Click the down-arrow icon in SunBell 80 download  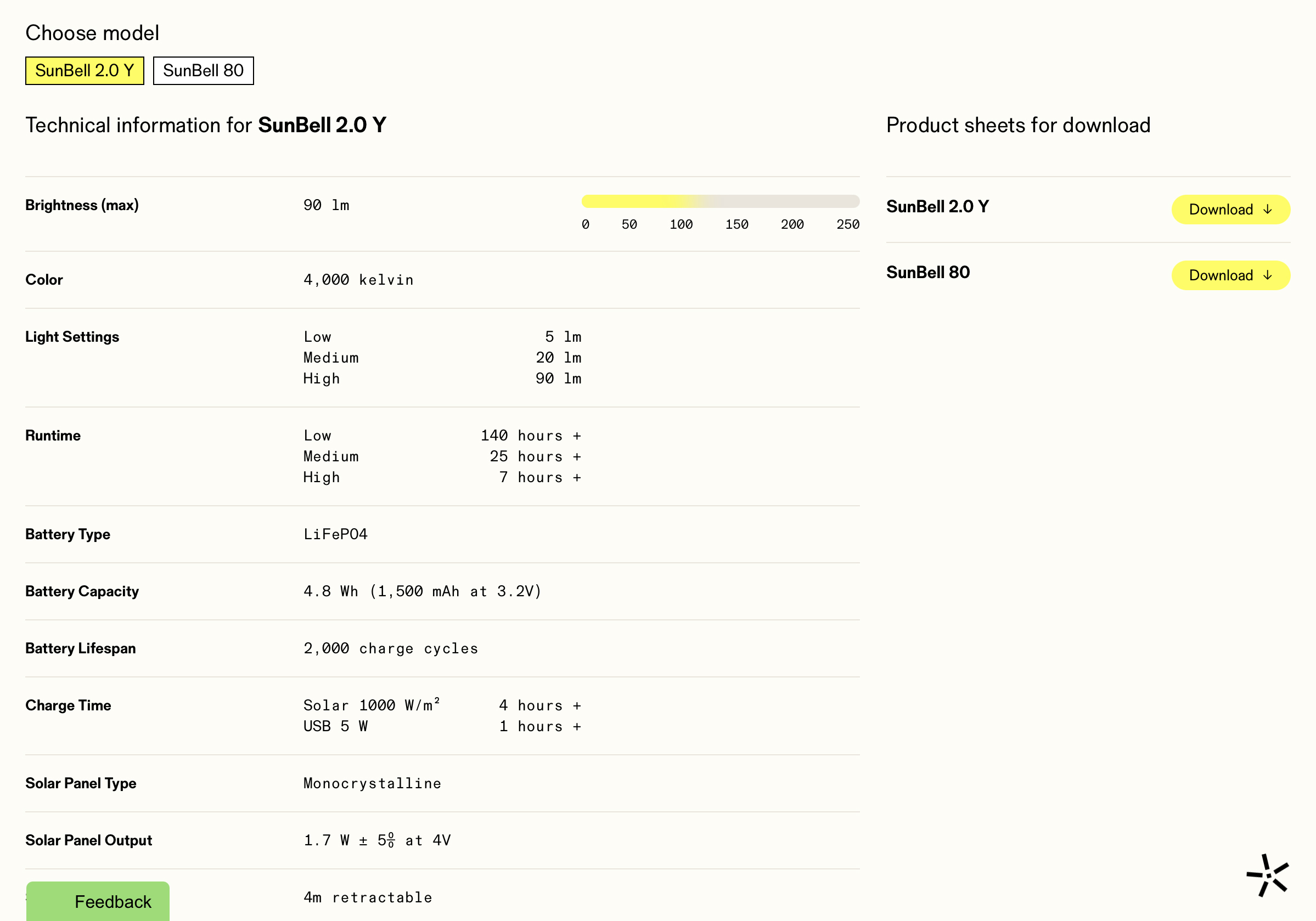1267,275
